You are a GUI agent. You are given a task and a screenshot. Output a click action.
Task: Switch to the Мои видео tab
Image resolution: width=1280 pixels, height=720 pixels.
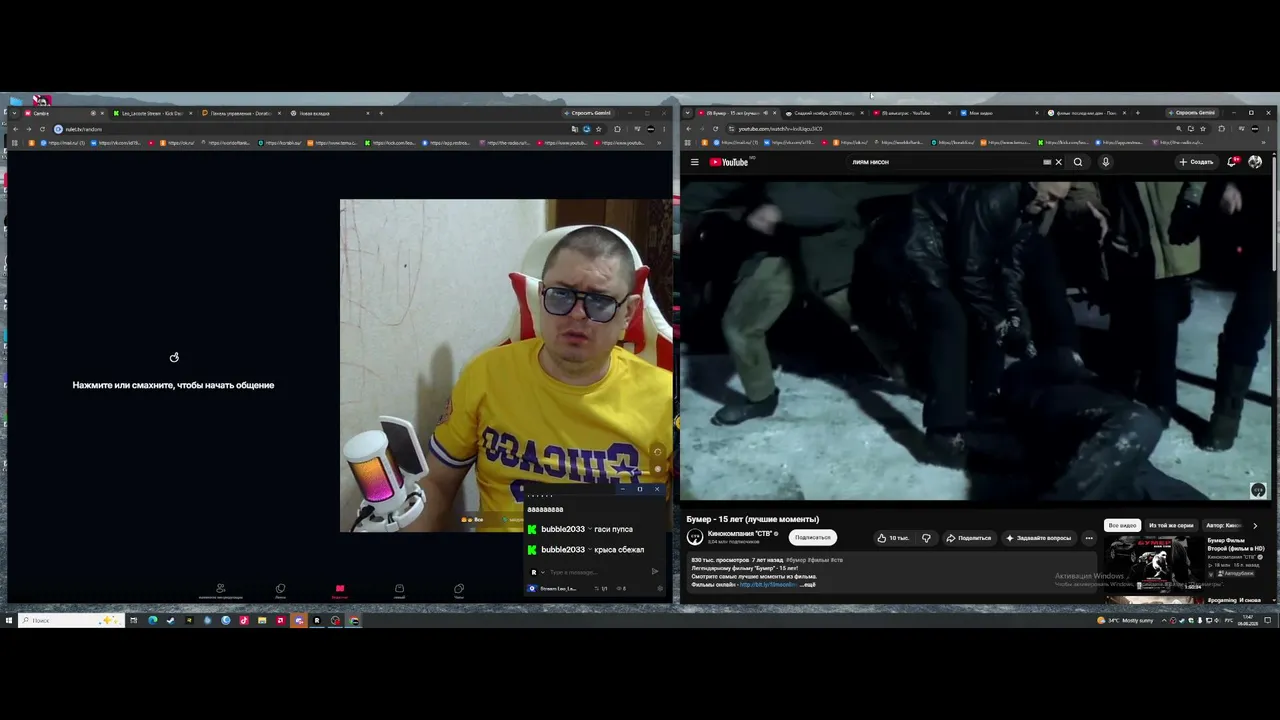(x=998, y=113)
